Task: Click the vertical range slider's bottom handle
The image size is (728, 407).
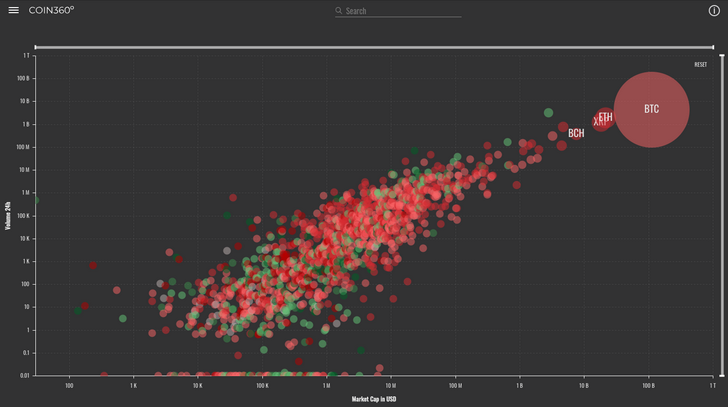Action: pos(722,375)
